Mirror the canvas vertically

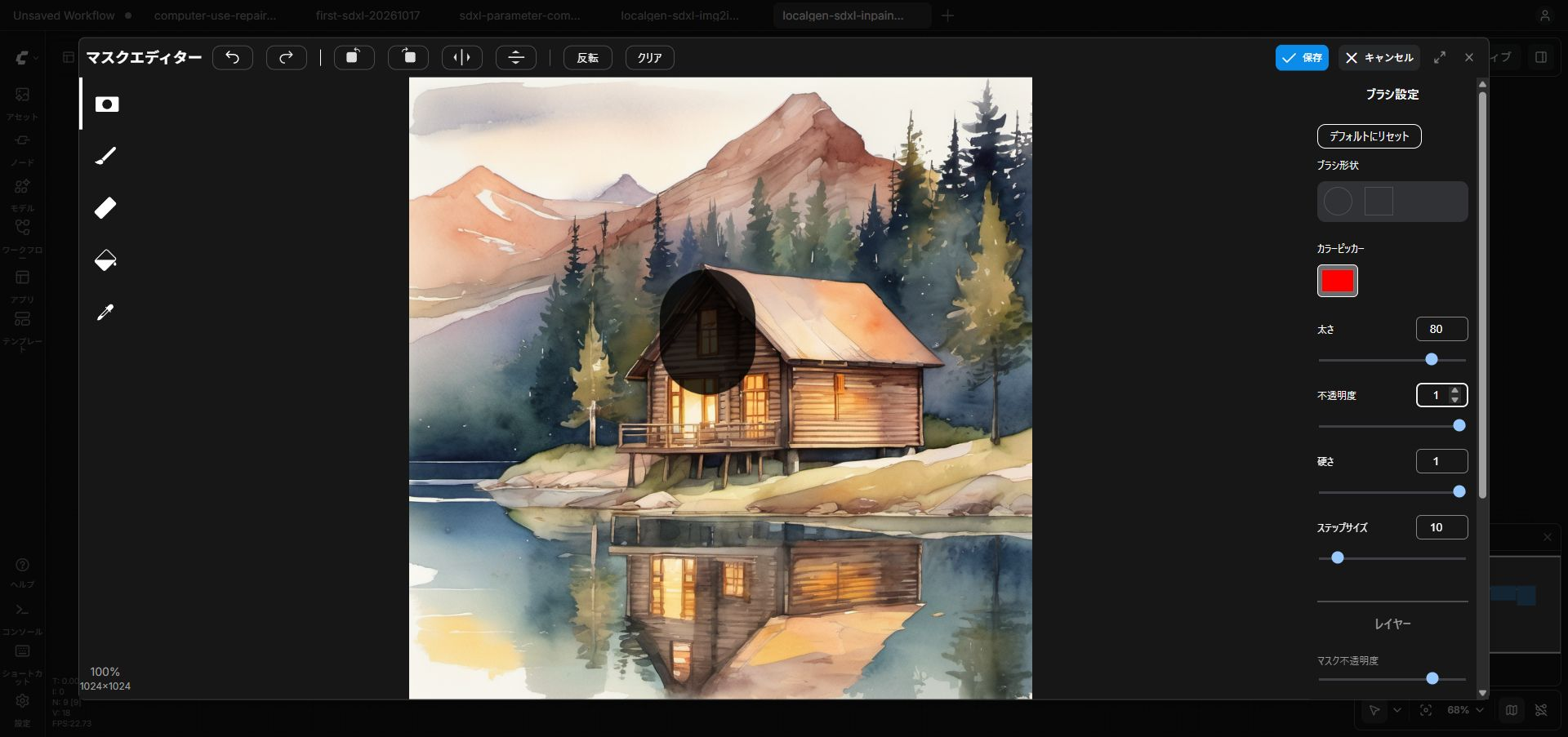tap(516, 58)
